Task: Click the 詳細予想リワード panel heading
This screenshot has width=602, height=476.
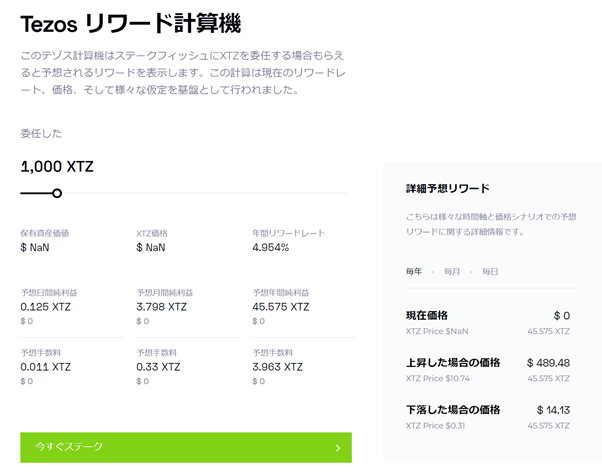Action: click(x=447, y=188)
